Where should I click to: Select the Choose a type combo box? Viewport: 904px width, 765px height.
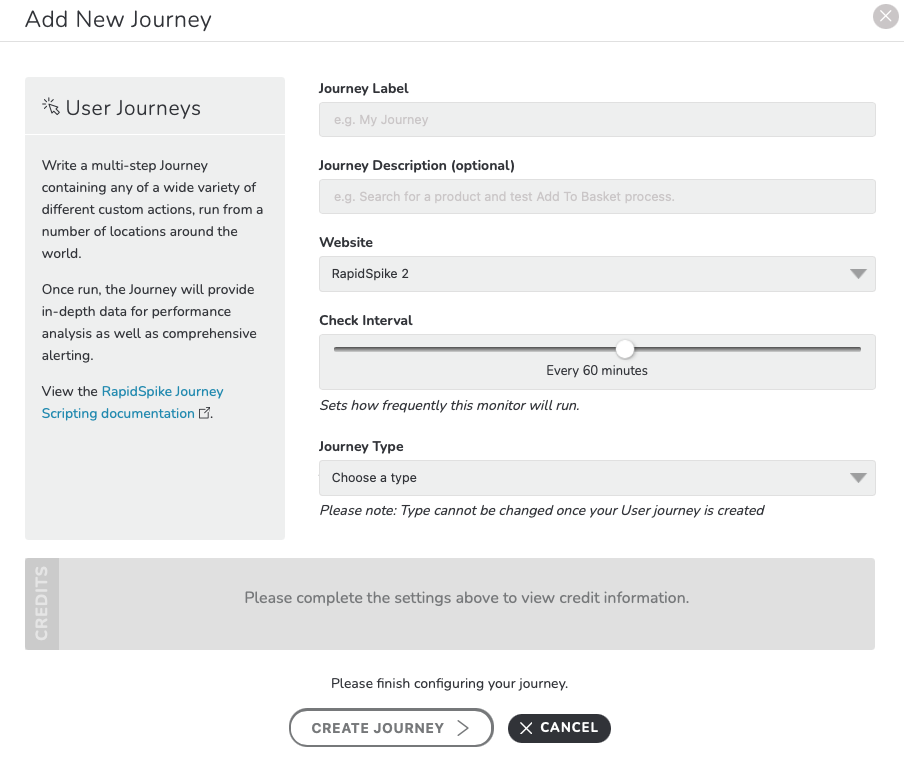click(x=597, y=478)
